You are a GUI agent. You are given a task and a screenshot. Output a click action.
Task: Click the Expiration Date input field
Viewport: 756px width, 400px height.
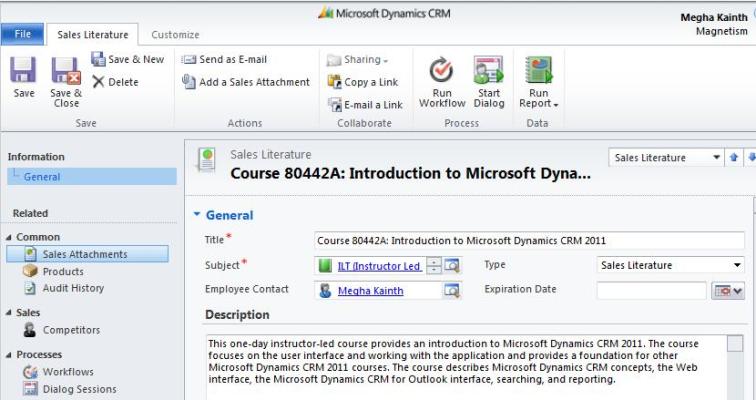[x=651, y=291]
